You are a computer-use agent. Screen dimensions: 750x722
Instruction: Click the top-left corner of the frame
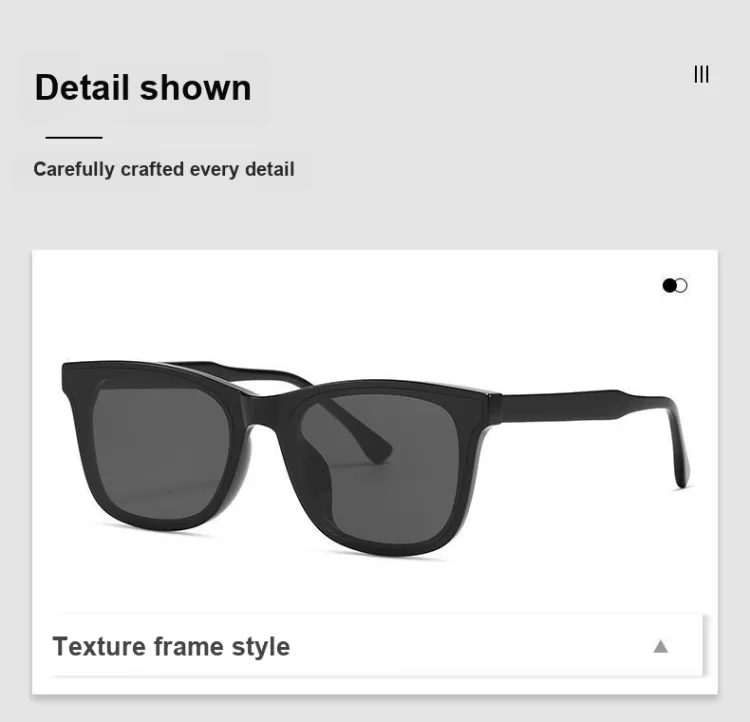[72, 376]
